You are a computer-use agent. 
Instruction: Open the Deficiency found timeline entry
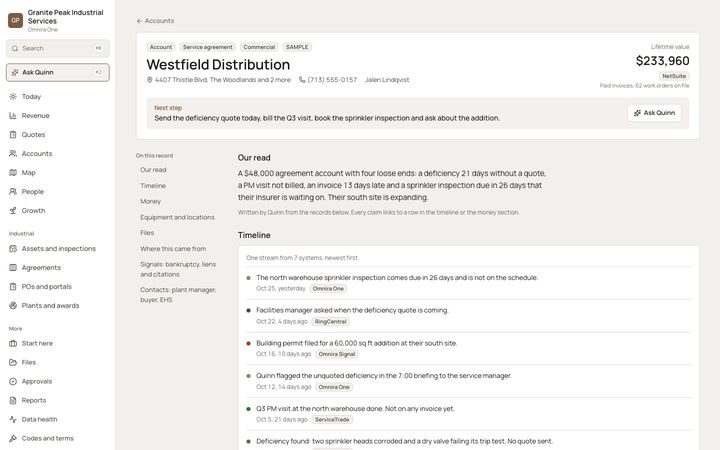coord(469,441)
